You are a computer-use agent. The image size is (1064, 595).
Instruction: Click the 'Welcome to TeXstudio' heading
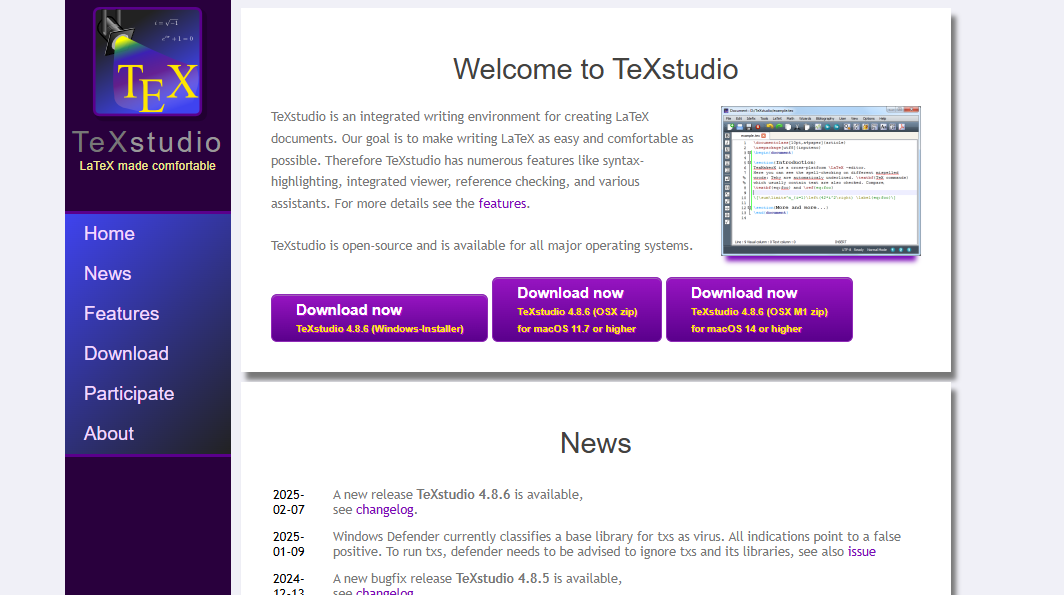click(x=596, y=69)
